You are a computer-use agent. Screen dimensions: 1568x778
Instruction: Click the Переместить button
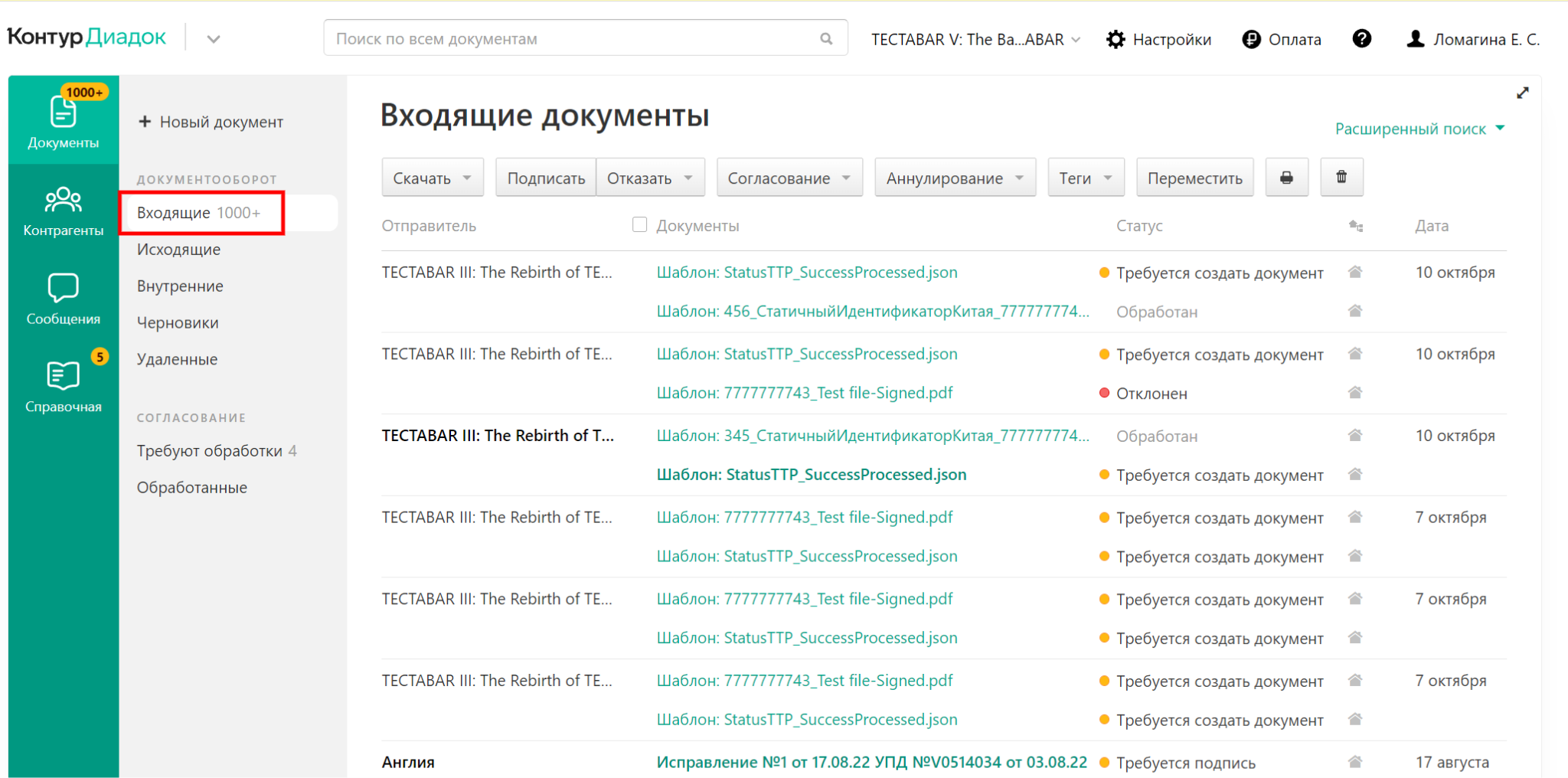pyautogui.click(x=1194, y=178)
